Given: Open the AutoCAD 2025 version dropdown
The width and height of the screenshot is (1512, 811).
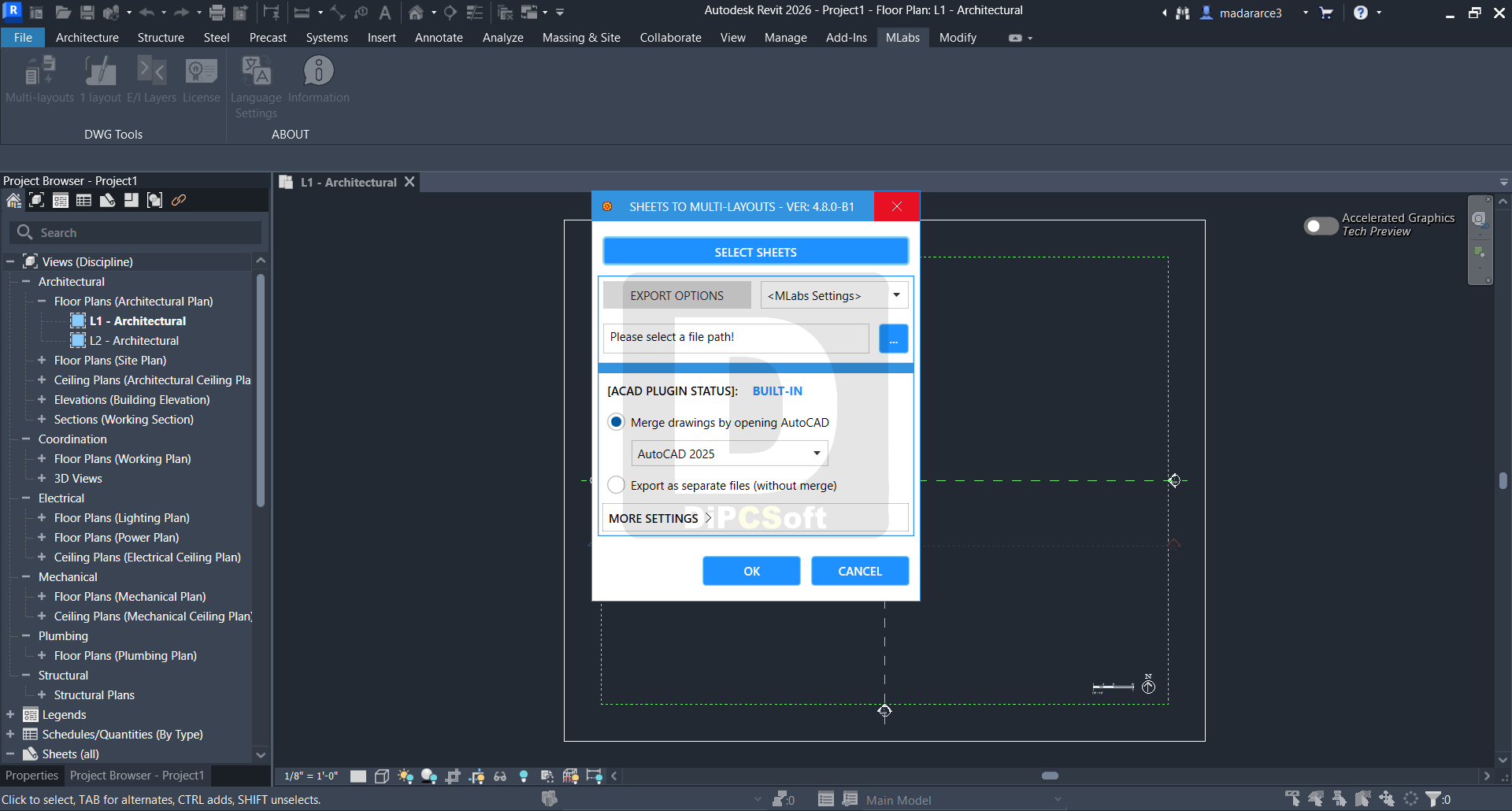Looking at the screenshot, I should (729, 454).
